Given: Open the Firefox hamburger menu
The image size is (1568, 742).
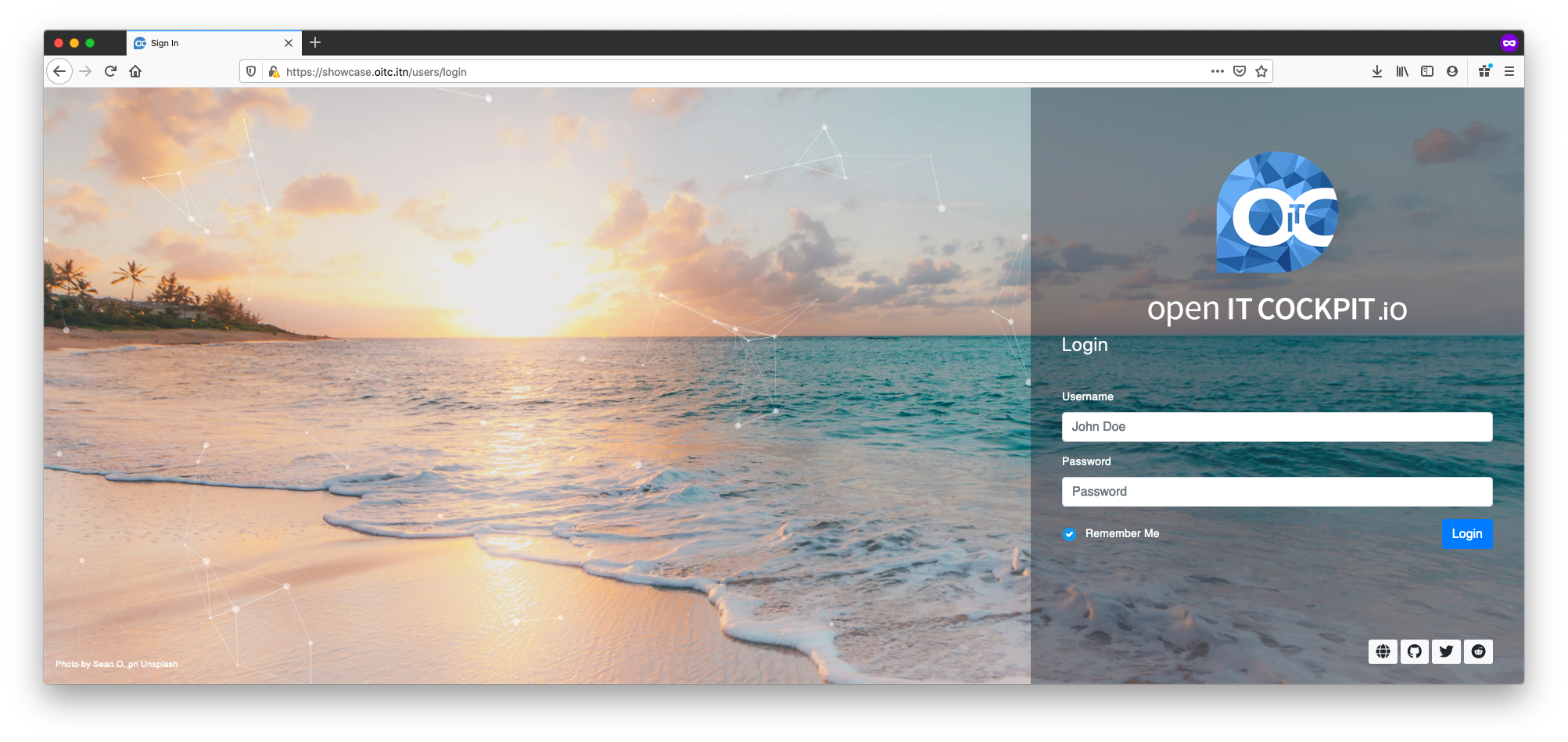Looking at the screenshot, I should [1509, 71].
